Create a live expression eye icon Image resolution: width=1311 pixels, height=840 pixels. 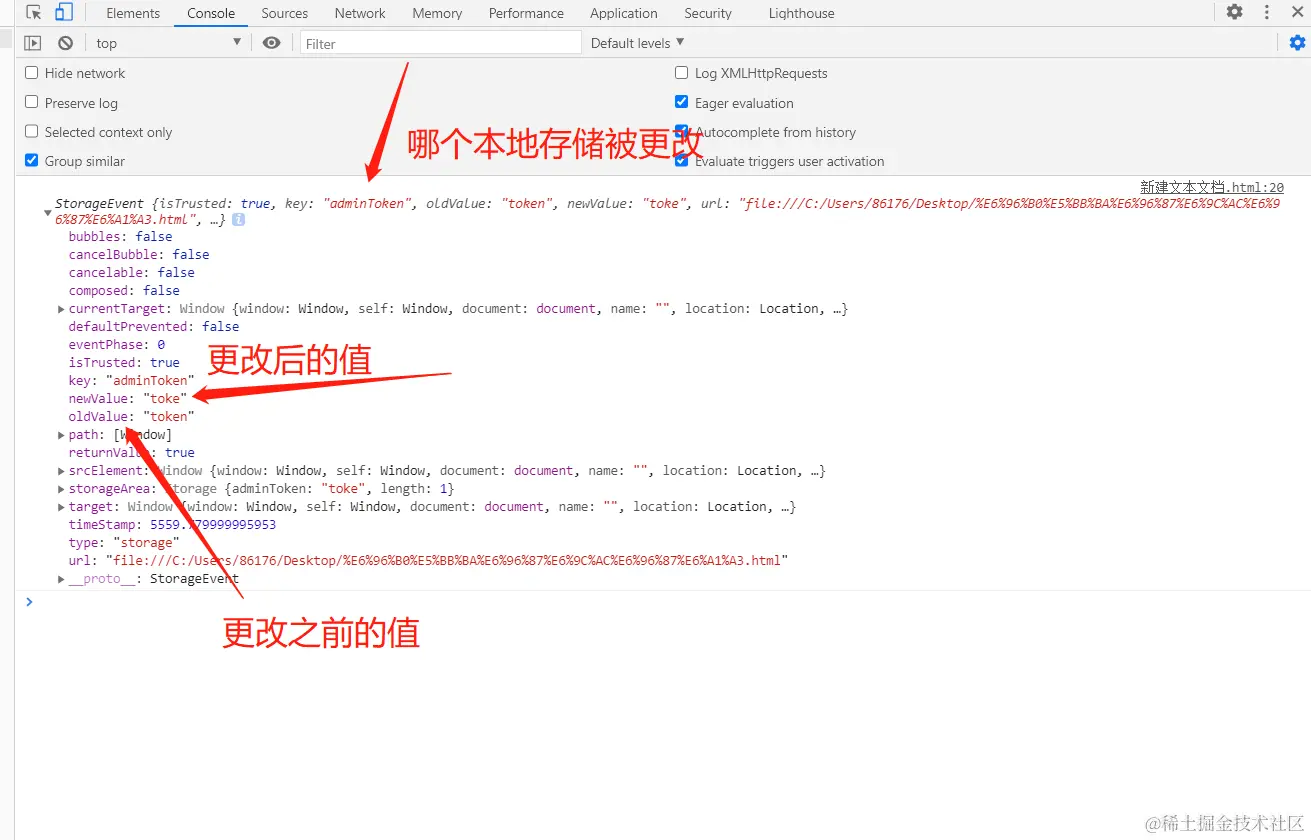(x=271, y=43)
